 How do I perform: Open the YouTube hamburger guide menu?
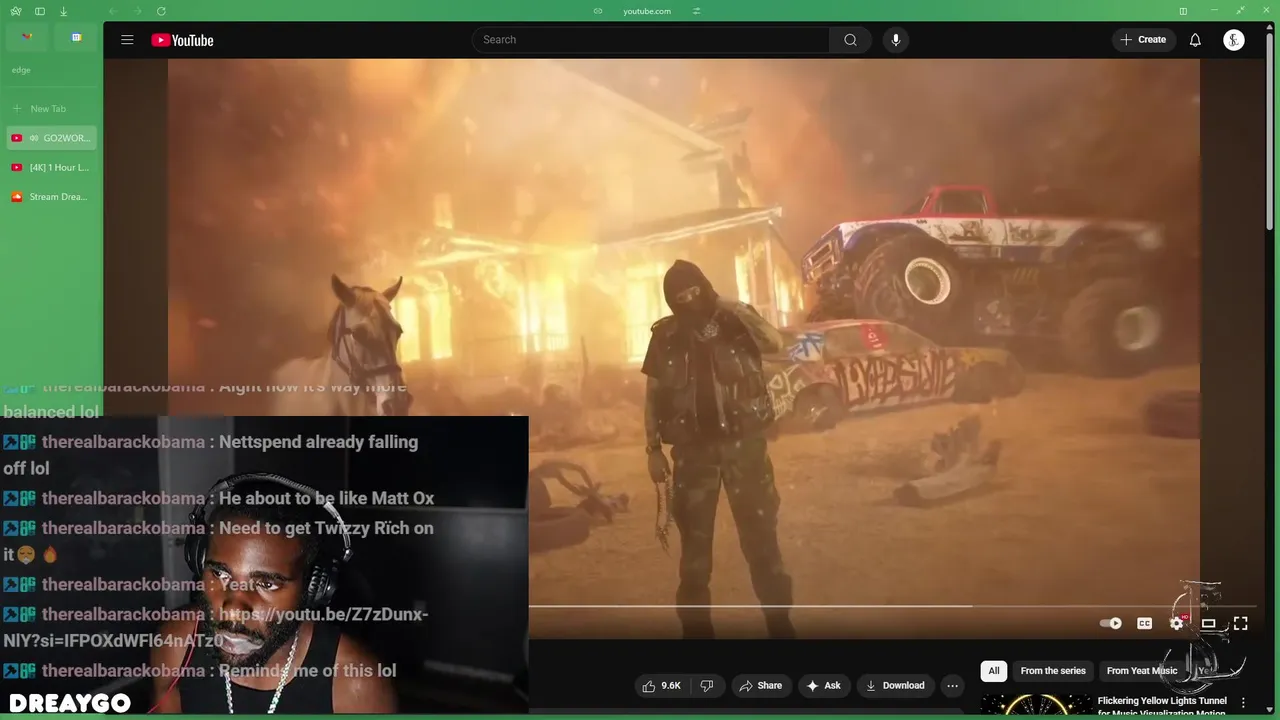click(x=127, y=40)
